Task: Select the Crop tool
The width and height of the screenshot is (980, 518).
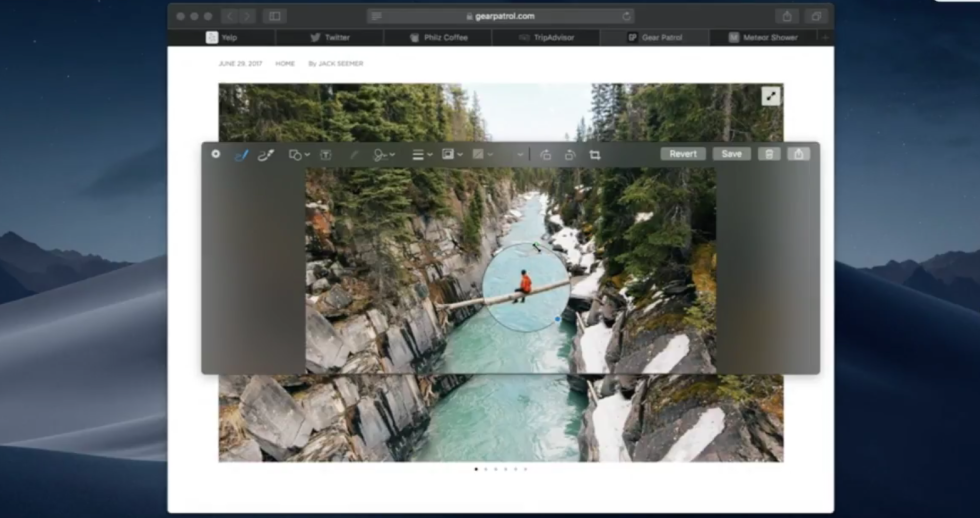Action: coord(595,155)
